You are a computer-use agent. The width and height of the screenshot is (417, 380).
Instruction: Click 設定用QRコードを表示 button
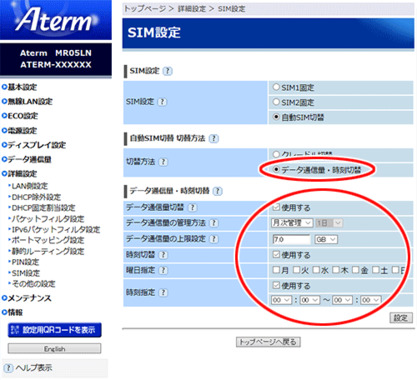tap(55, 330)
